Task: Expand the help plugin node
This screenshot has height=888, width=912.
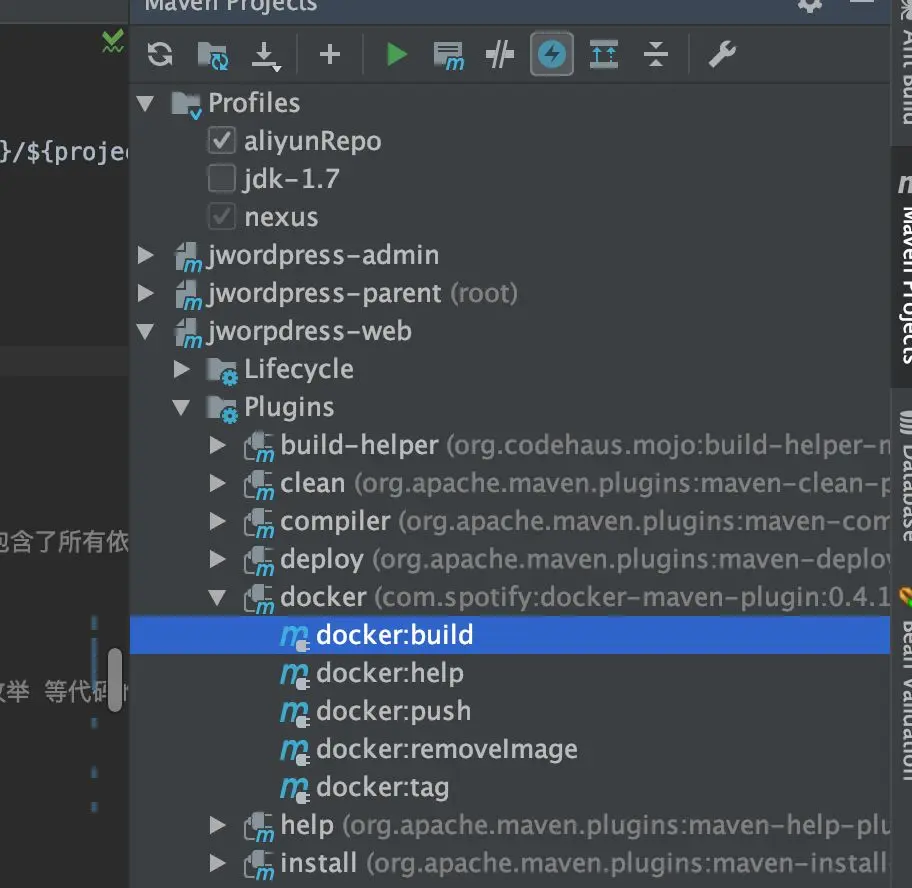Action: [218, 825]
